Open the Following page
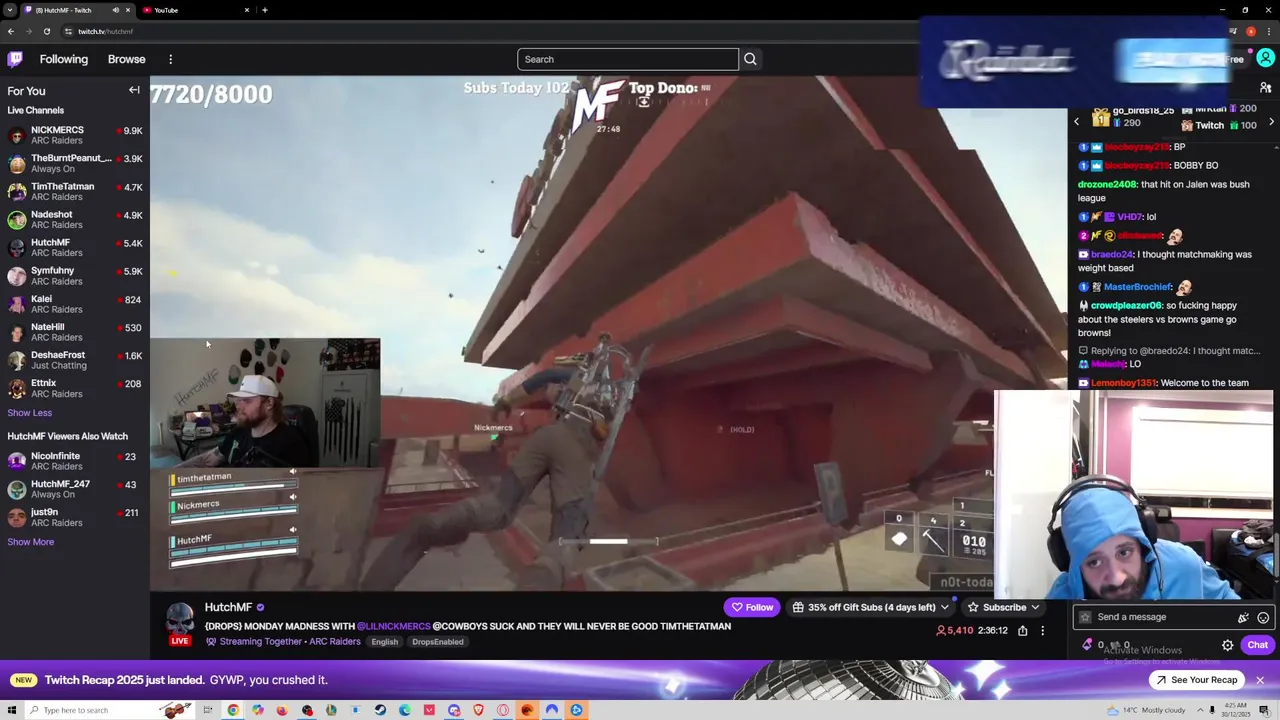The height and width of the screenshot is (720, 1280). (64, 59)
